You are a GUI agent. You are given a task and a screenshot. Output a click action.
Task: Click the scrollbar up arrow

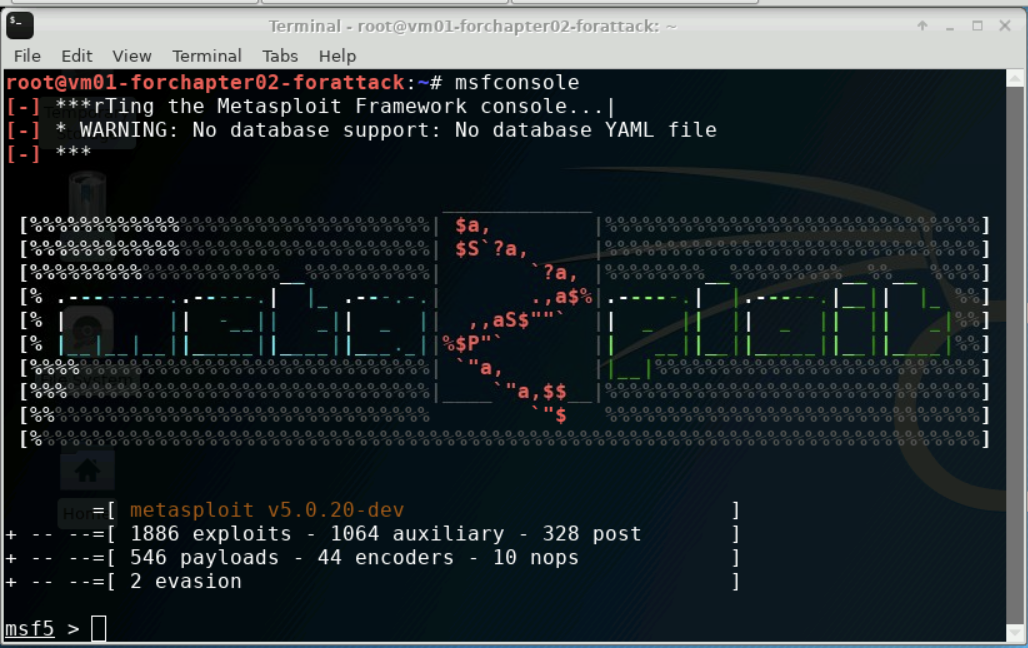[1015, 79]
